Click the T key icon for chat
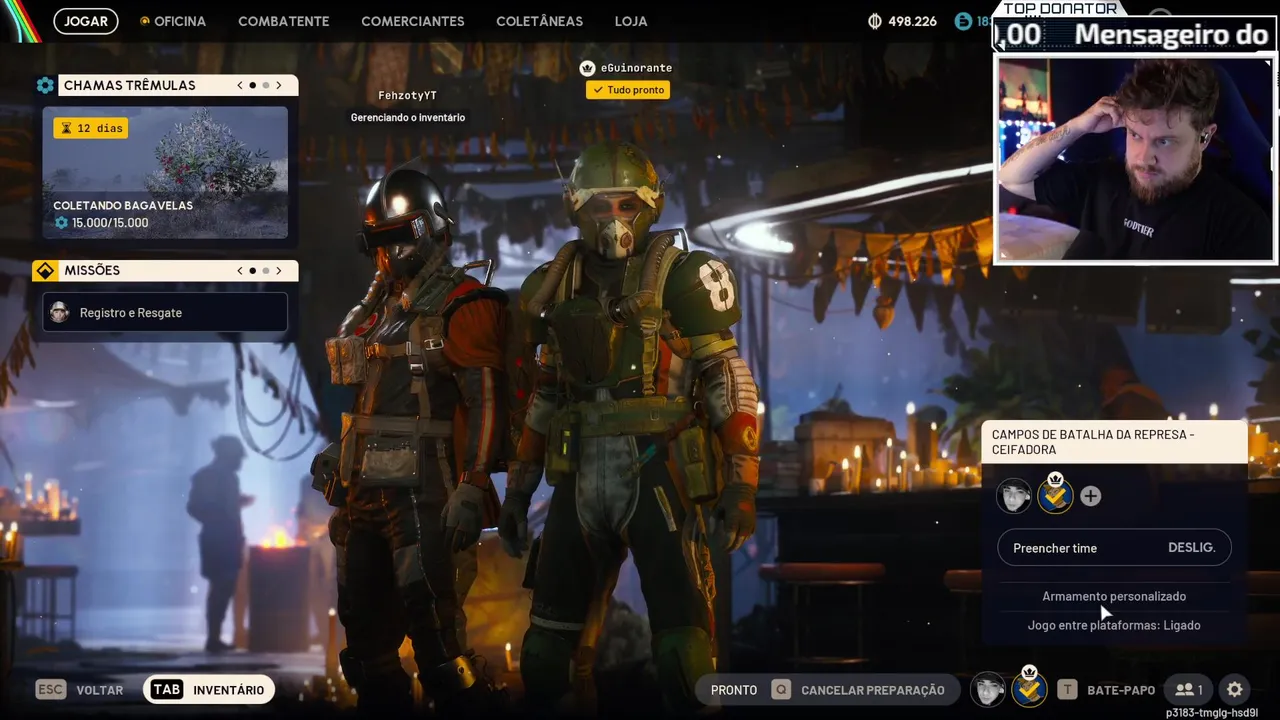The width and height of the screenshot is (1280, 720). (x=1068, y=689)
